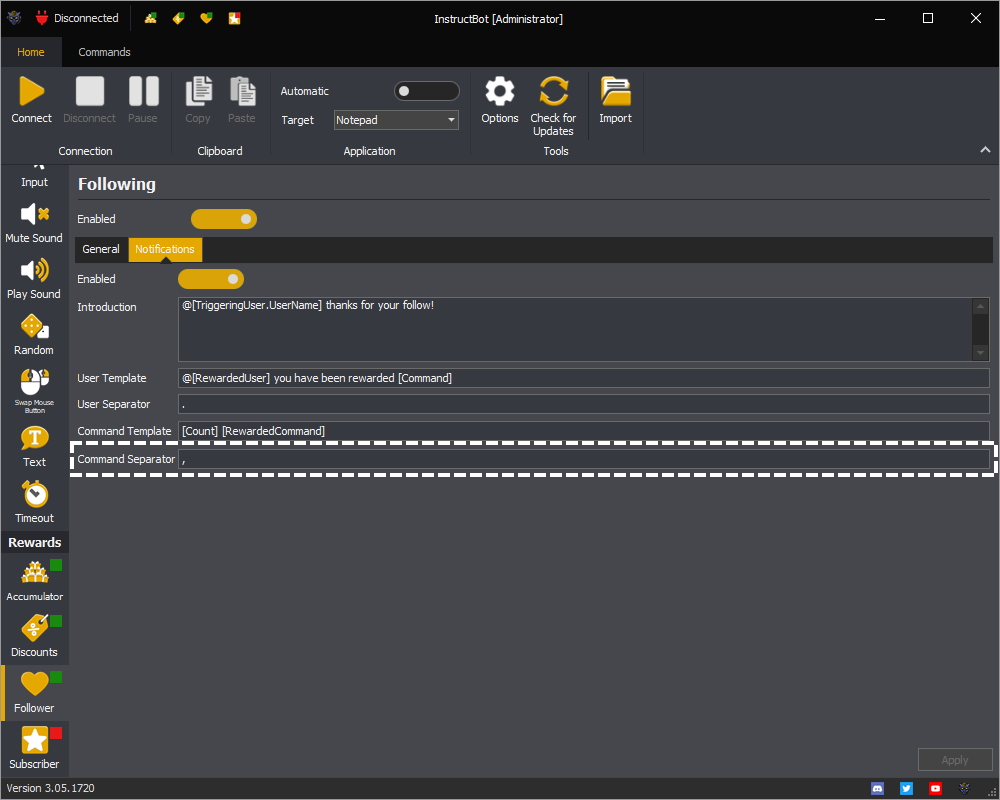Screen dimensions: 1000x800
Task: Click the Pause icon in ribbon
Action: point(143,91)
